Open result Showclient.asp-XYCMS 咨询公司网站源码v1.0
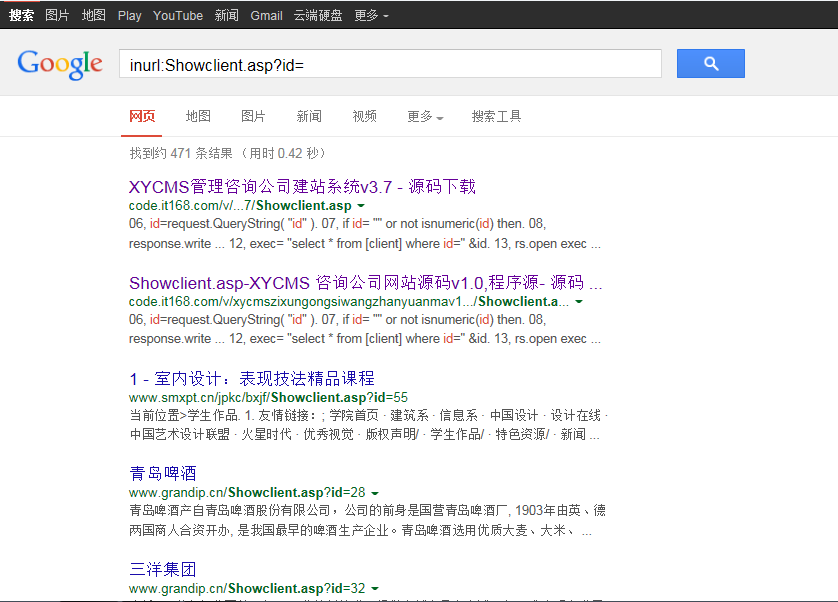 click(x=366, y=282)
